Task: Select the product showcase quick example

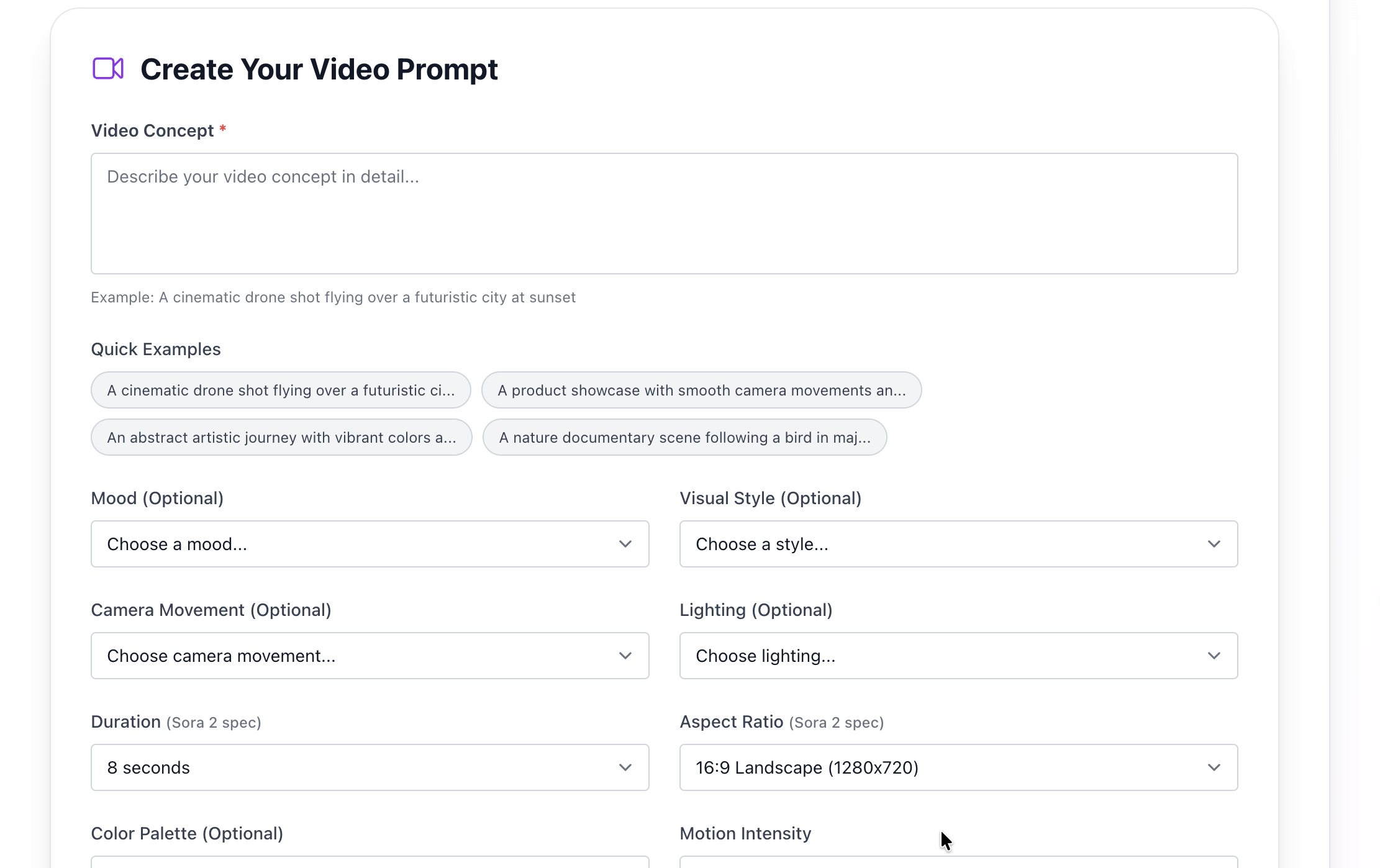Action: coord(701,390)
